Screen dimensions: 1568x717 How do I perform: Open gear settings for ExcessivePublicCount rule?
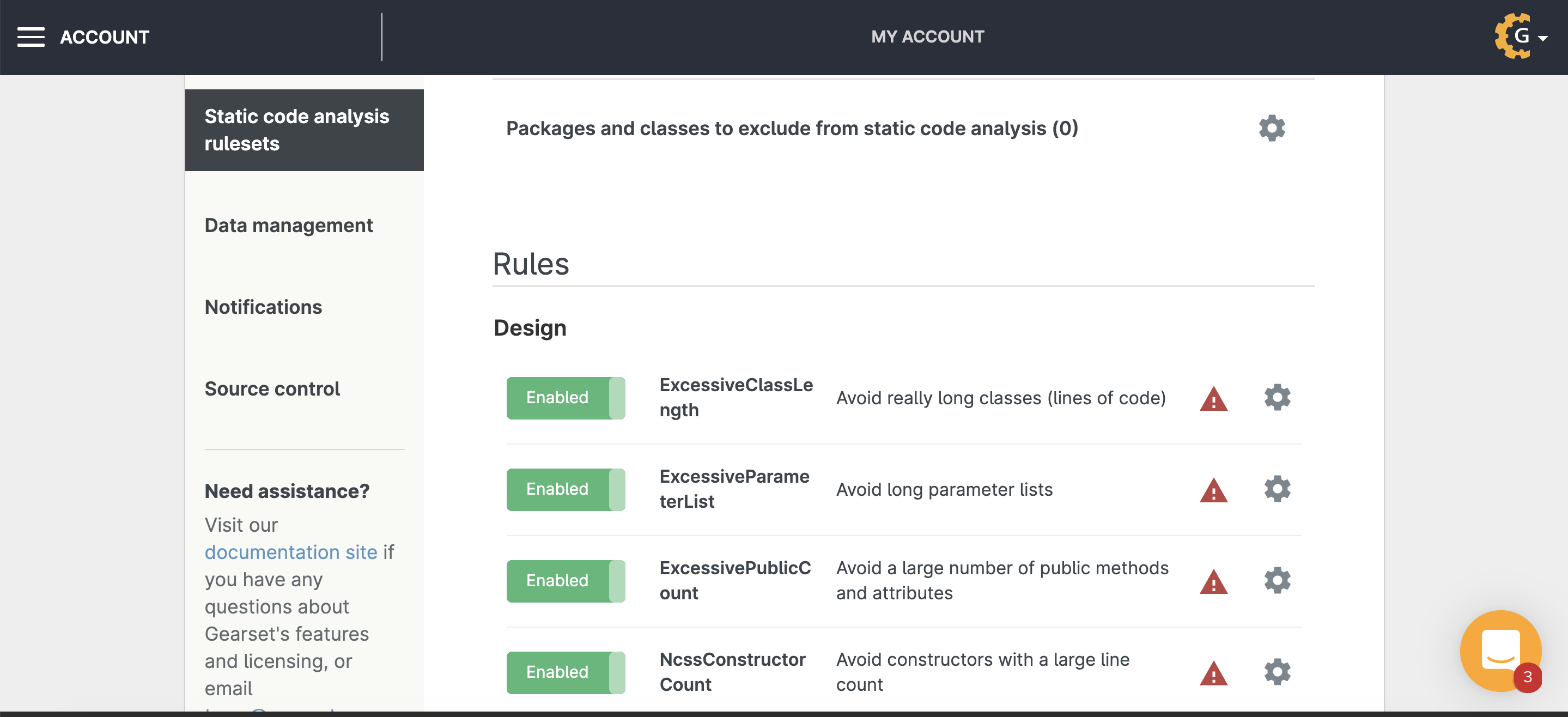point(1277,580)
